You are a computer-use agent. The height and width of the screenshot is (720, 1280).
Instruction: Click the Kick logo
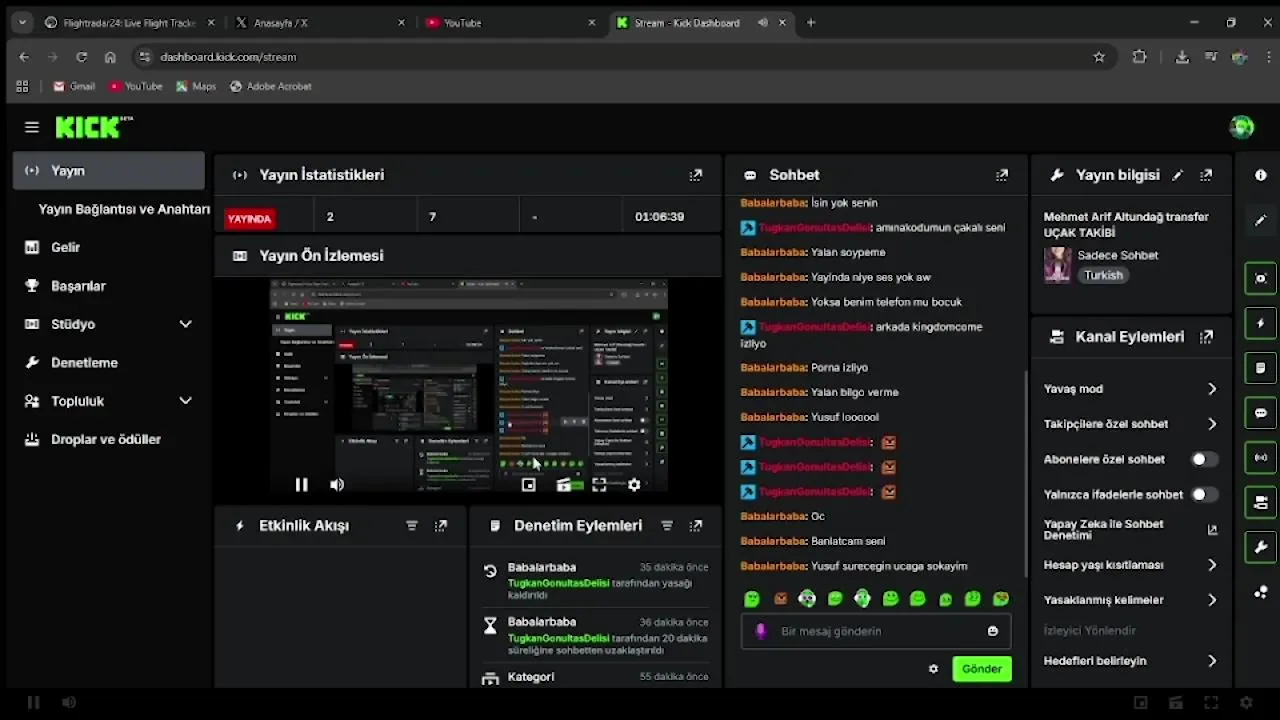coord(94,127)
